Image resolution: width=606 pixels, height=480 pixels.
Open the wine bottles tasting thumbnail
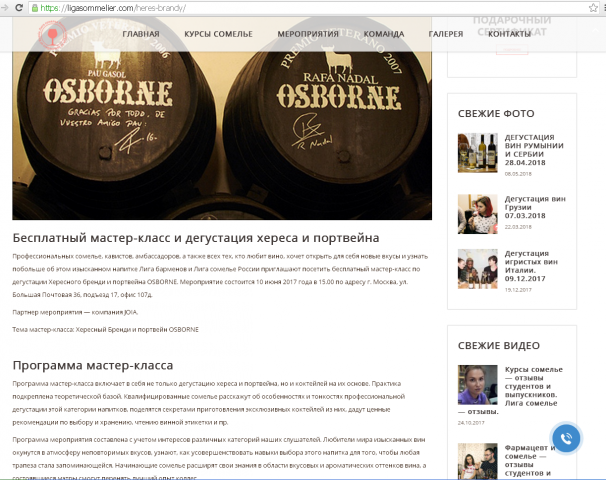point(478,153)
